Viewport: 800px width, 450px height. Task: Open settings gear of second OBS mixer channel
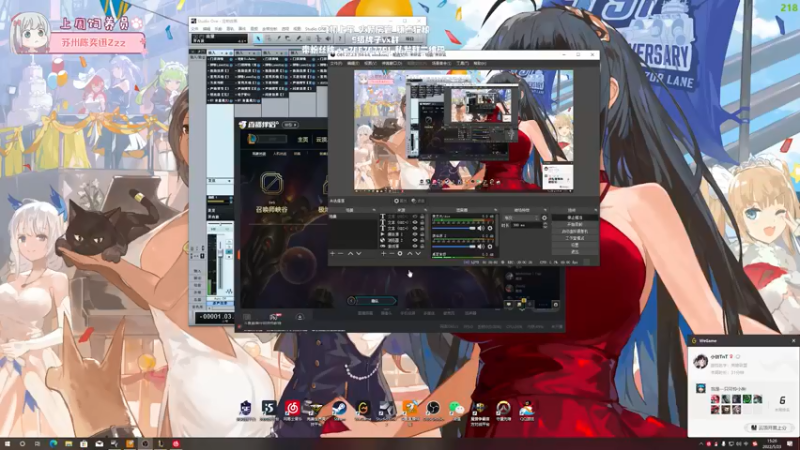point(490,246)
